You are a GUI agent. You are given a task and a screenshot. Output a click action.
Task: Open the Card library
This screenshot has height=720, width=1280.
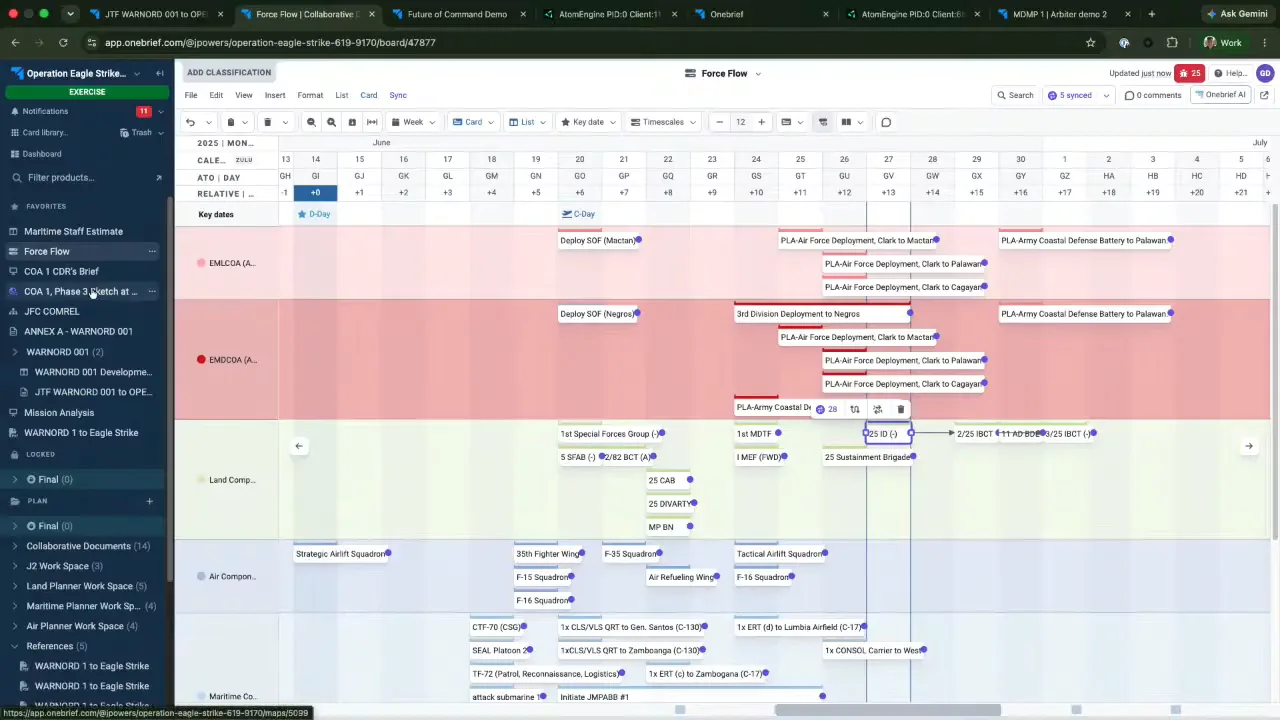[x=45, y=132]
